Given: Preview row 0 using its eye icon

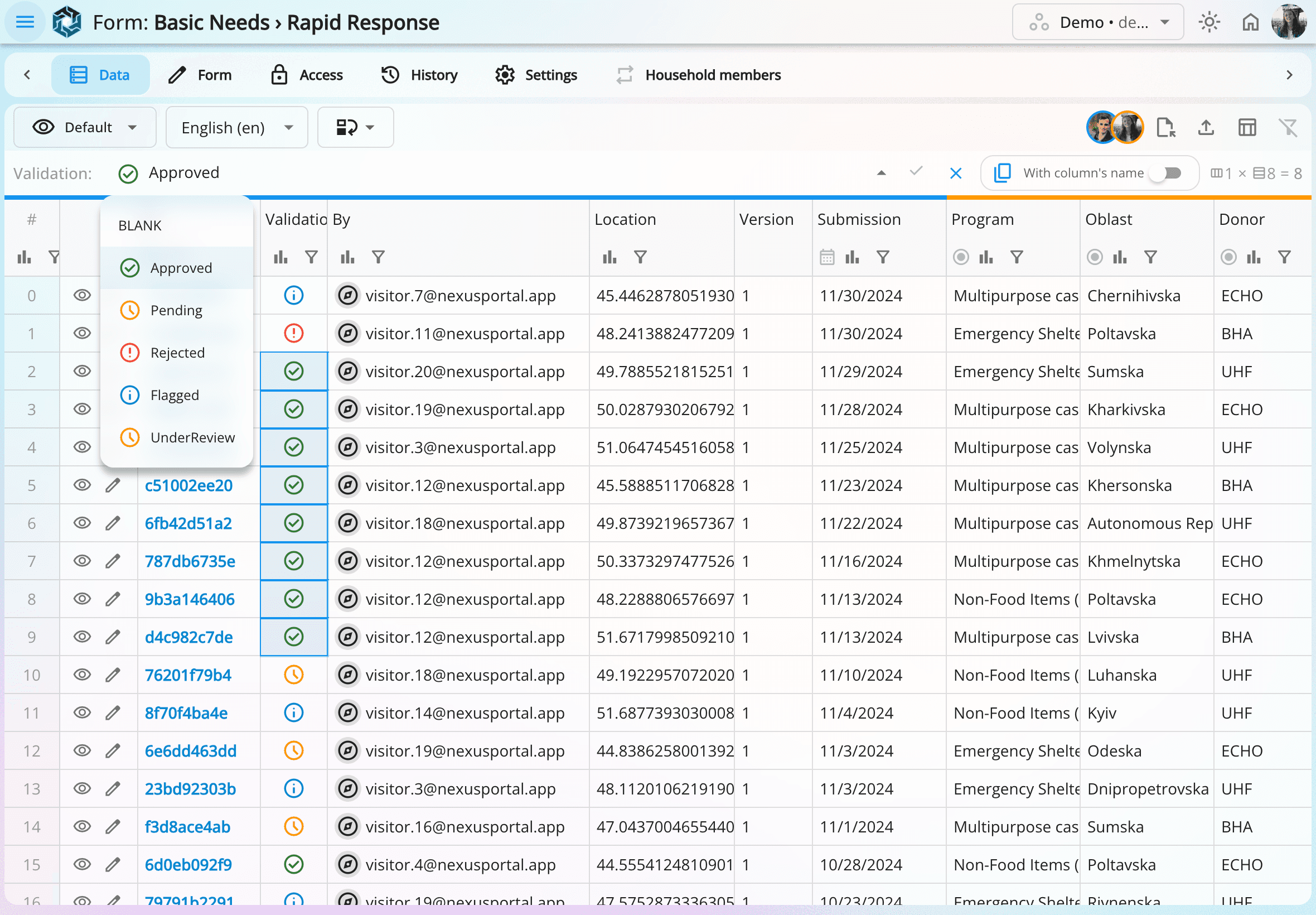Looking at the screenshot, I should (82, 295).
